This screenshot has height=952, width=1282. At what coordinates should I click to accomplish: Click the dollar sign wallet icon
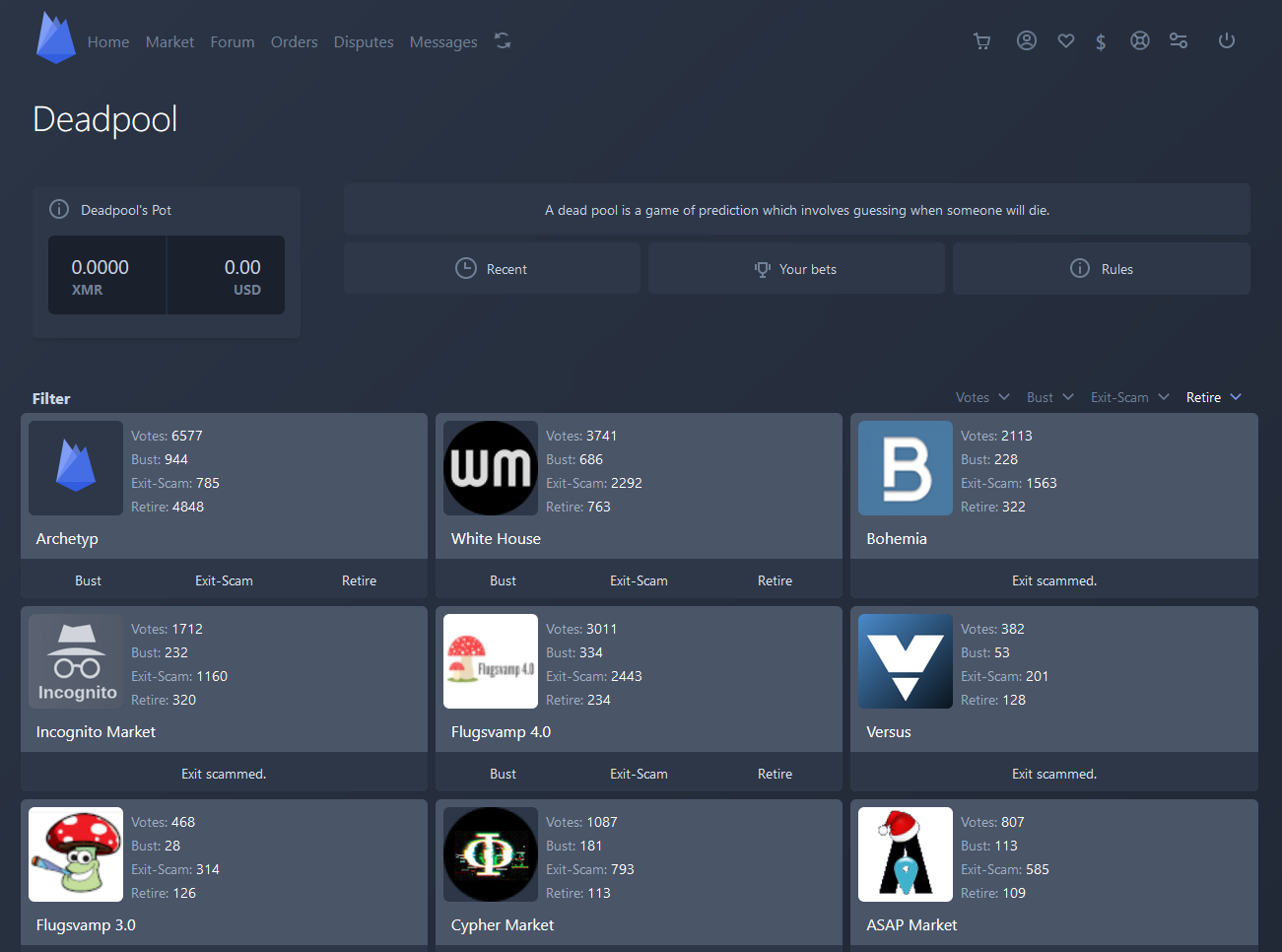tap(1101, 41)
